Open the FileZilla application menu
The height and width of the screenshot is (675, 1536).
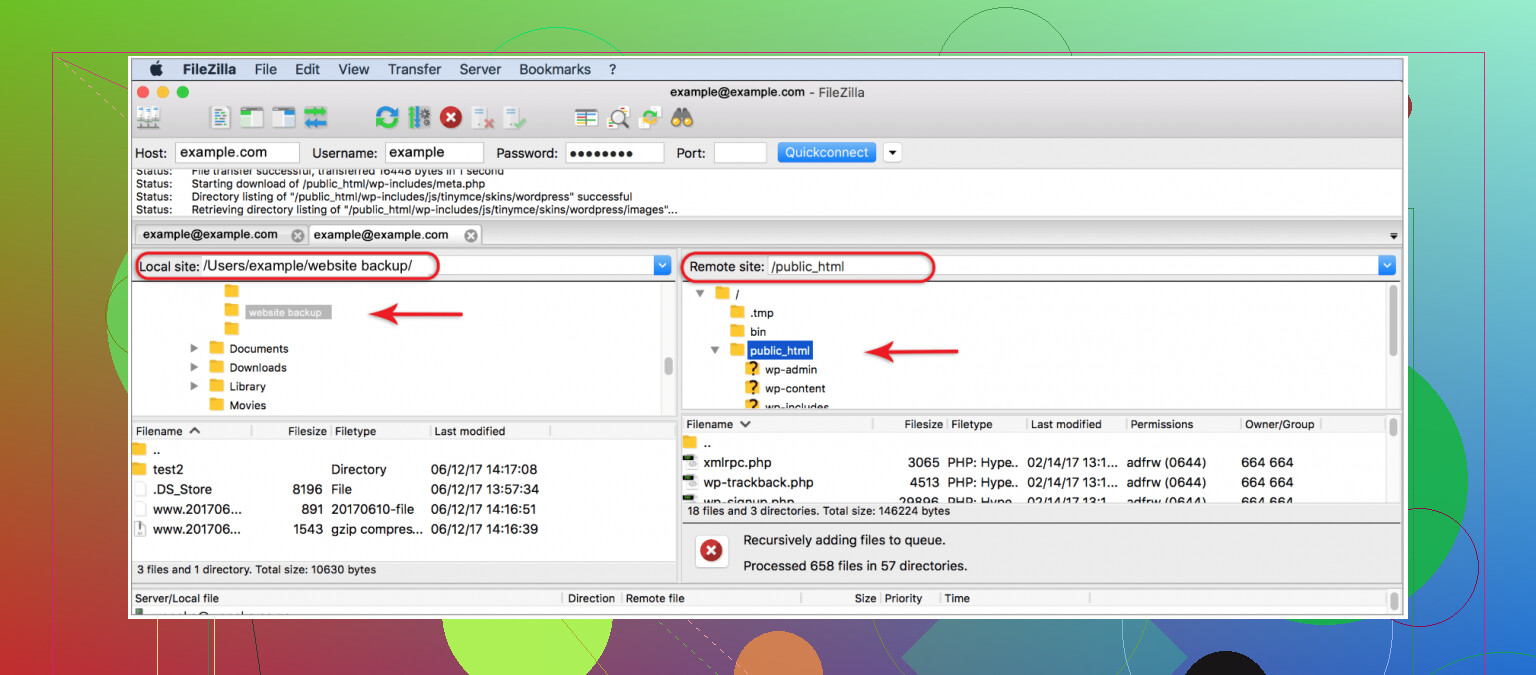209,69
